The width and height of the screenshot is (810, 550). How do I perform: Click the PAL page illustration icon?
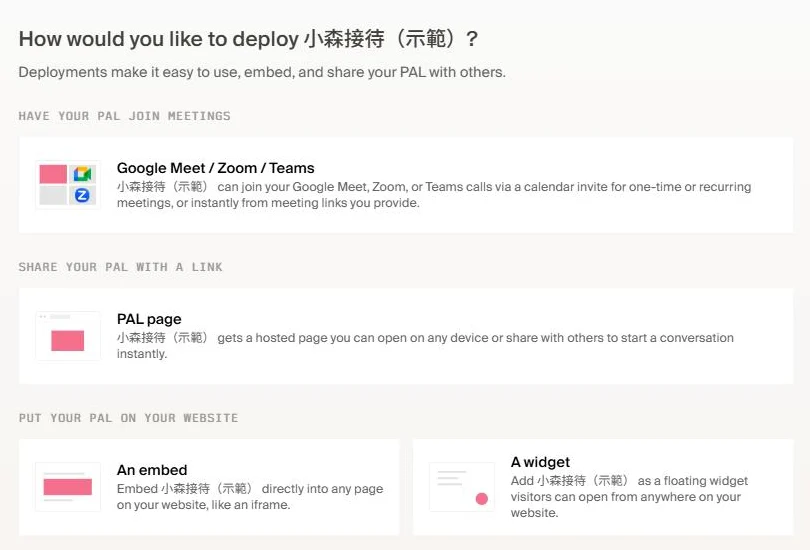click(68, 336)
